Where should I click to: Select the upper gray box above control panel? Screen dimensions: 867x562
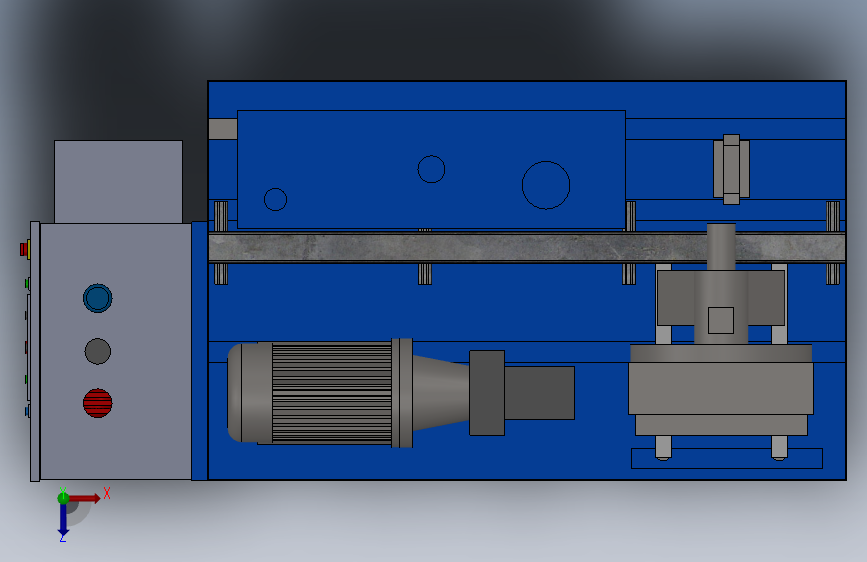118,182
